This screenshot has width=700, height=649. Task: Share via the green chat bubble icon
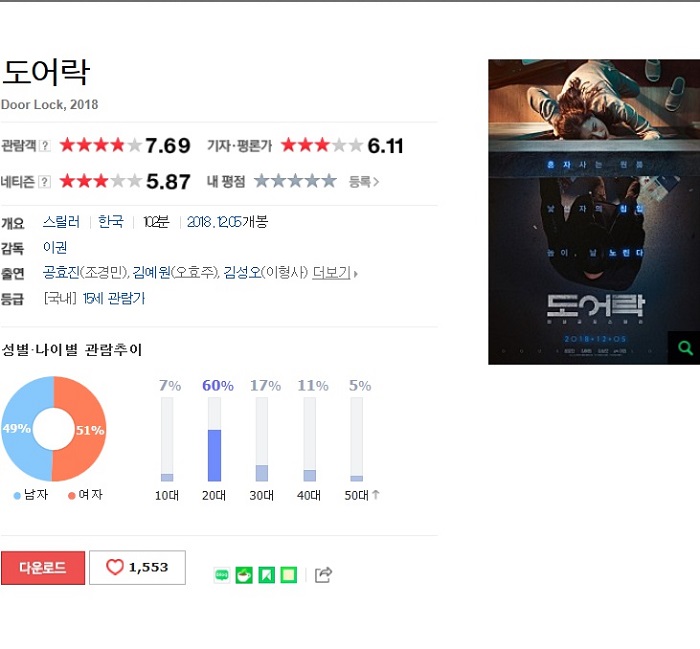222,575
